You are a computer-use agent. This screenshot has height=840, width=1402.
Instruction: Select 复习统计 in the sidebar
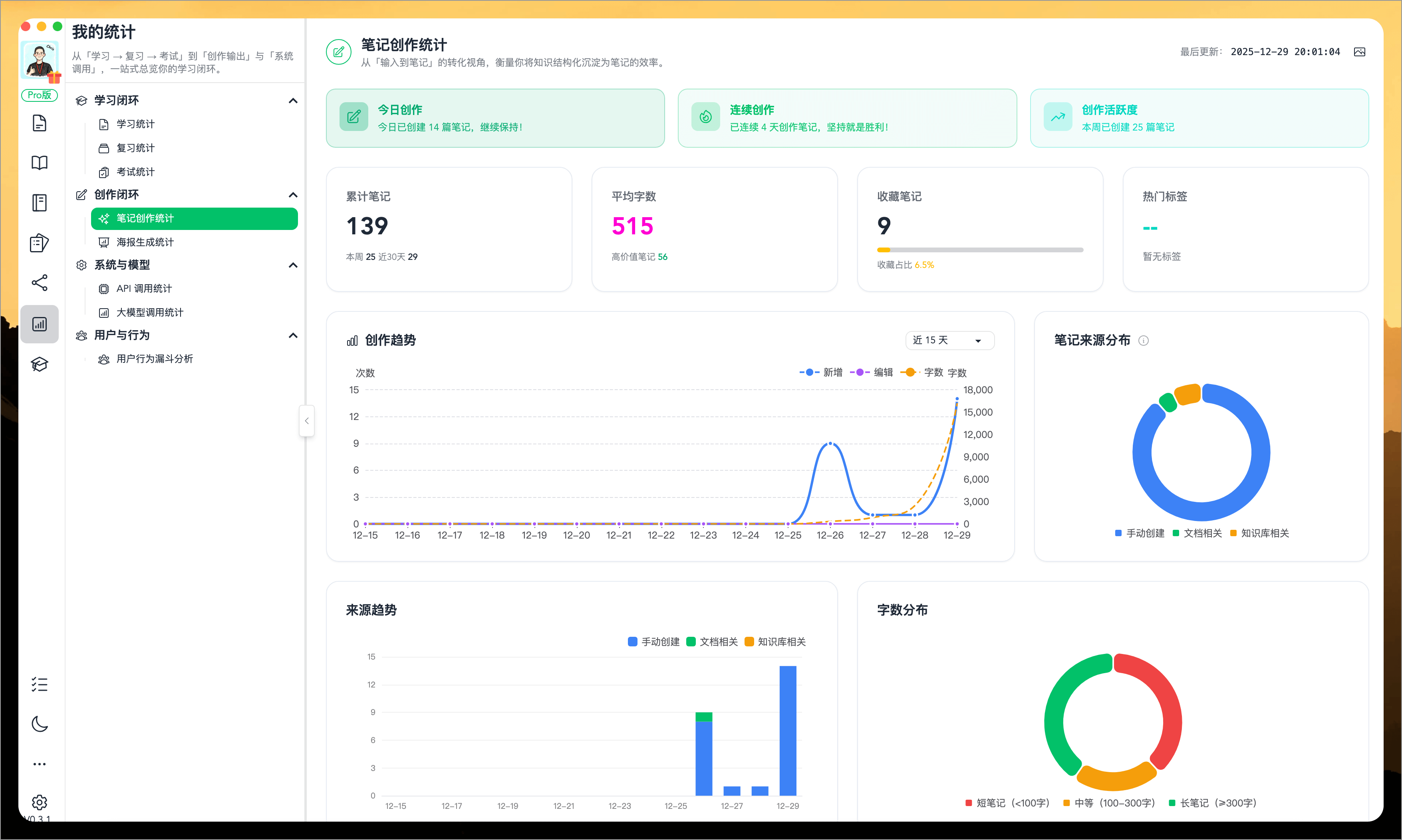point(135,148)
